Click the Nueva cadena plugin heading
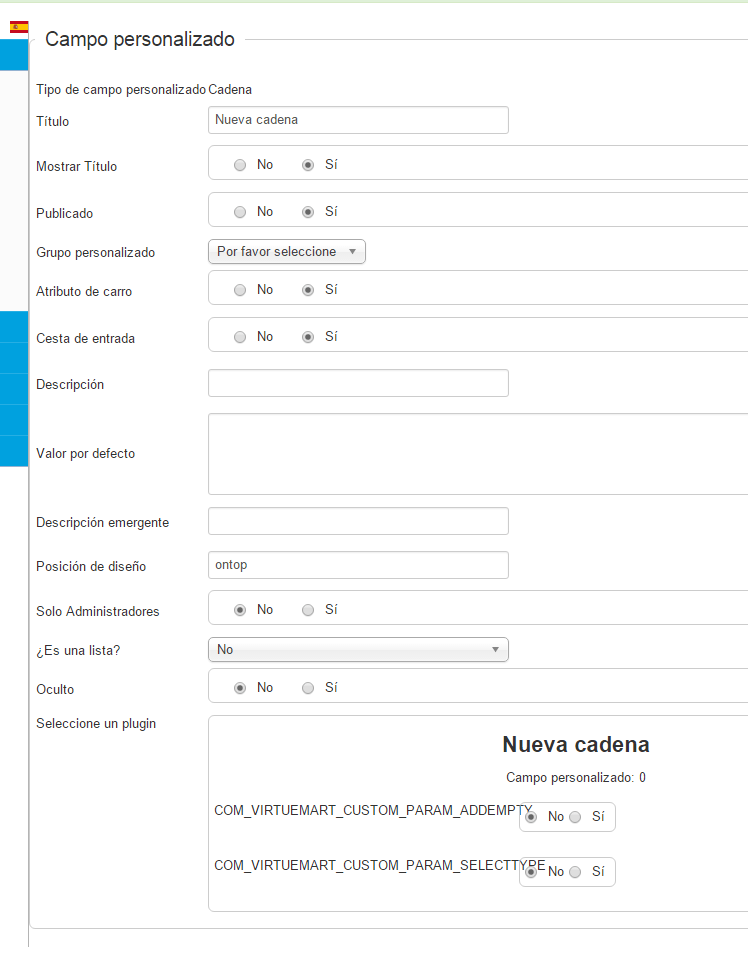Screen dimensions: 748x957 576,745
